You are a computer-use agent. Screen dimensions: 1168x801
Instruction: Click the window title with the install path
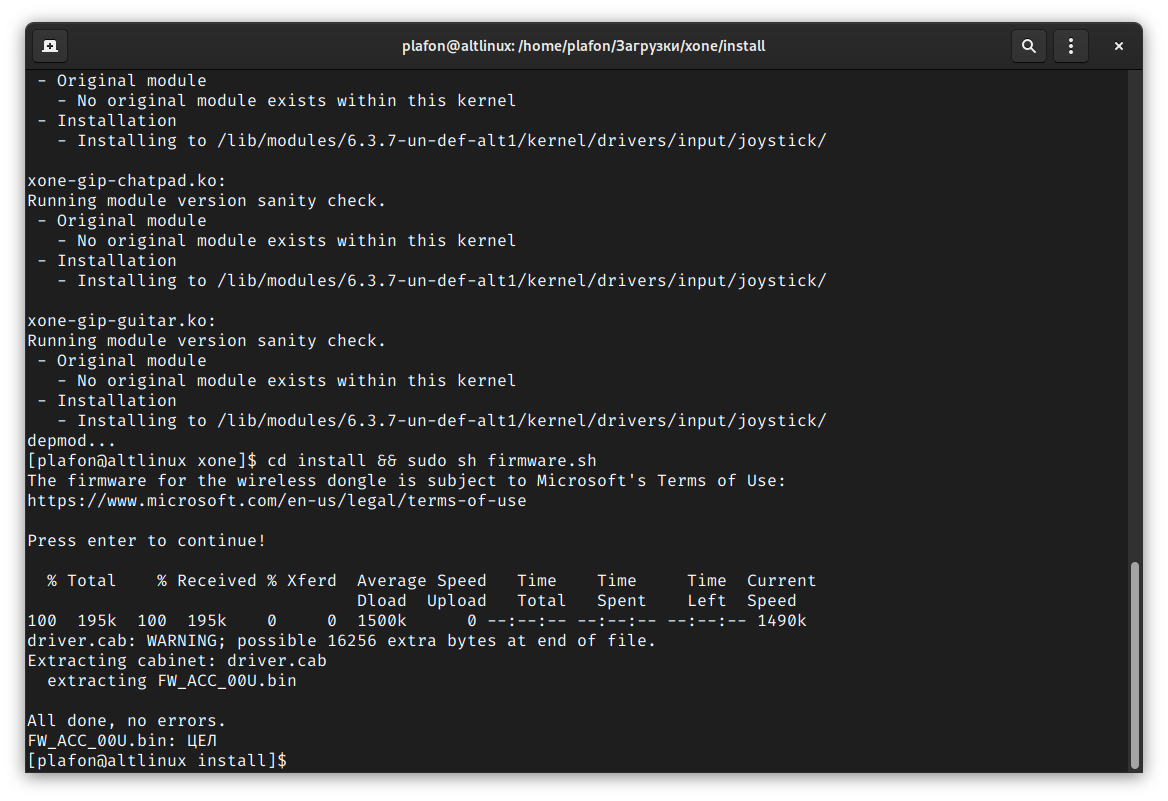(x=584, y=46)
